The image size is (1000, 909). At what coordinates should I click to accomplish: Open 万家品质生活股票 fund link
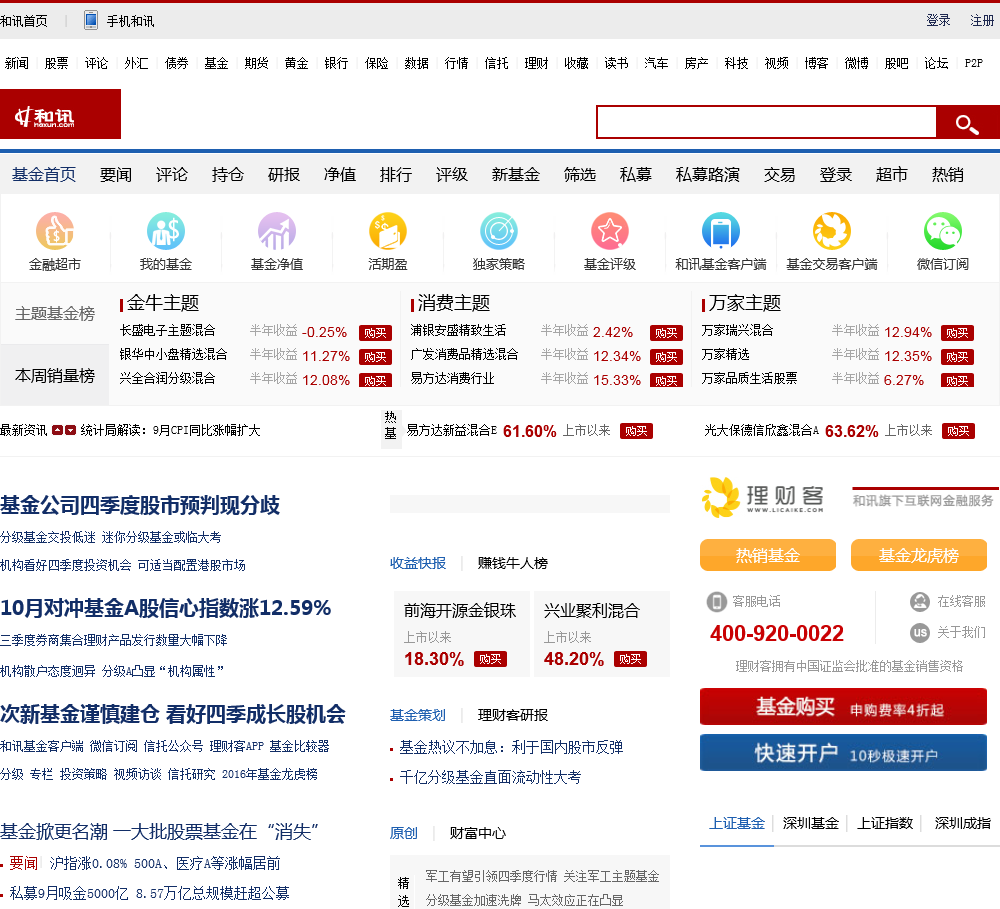click(x=749, y=379)
